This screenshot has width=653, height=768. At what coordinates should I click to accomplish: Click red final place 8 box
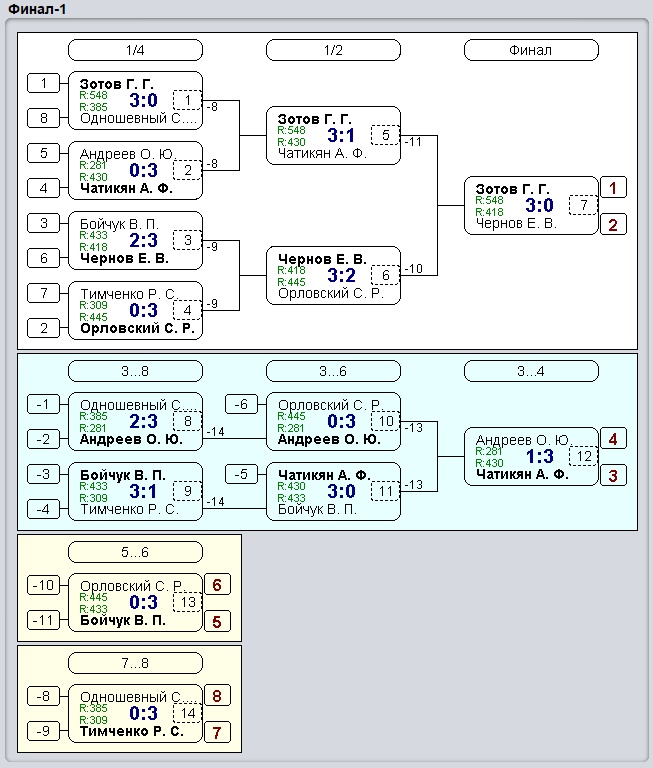(x=218, y=696)
